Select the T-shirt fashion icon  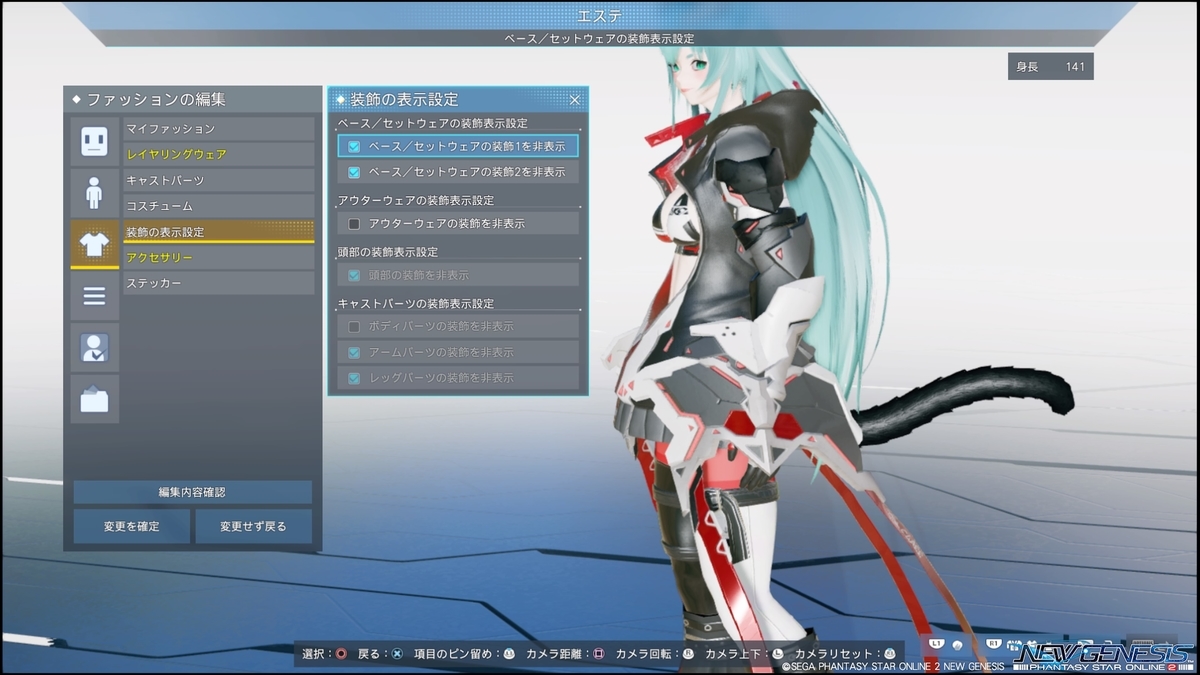point(95,245)
